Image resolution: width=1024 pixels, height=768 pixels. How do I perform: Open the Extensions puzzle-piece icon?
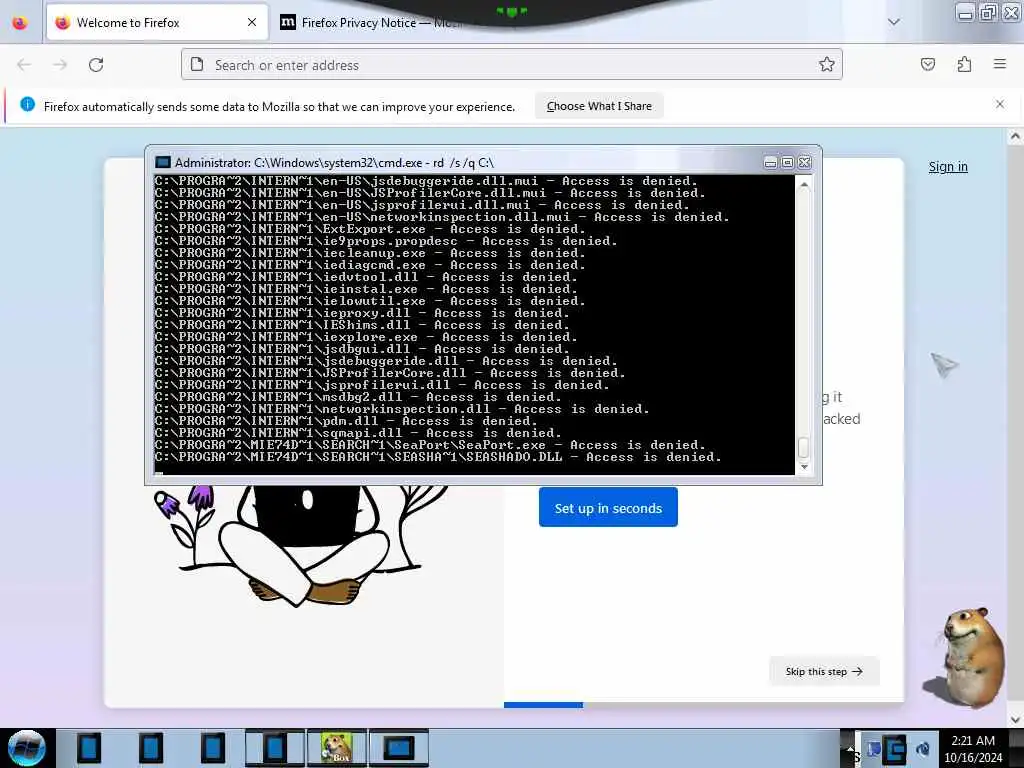(x=964, y=65)
